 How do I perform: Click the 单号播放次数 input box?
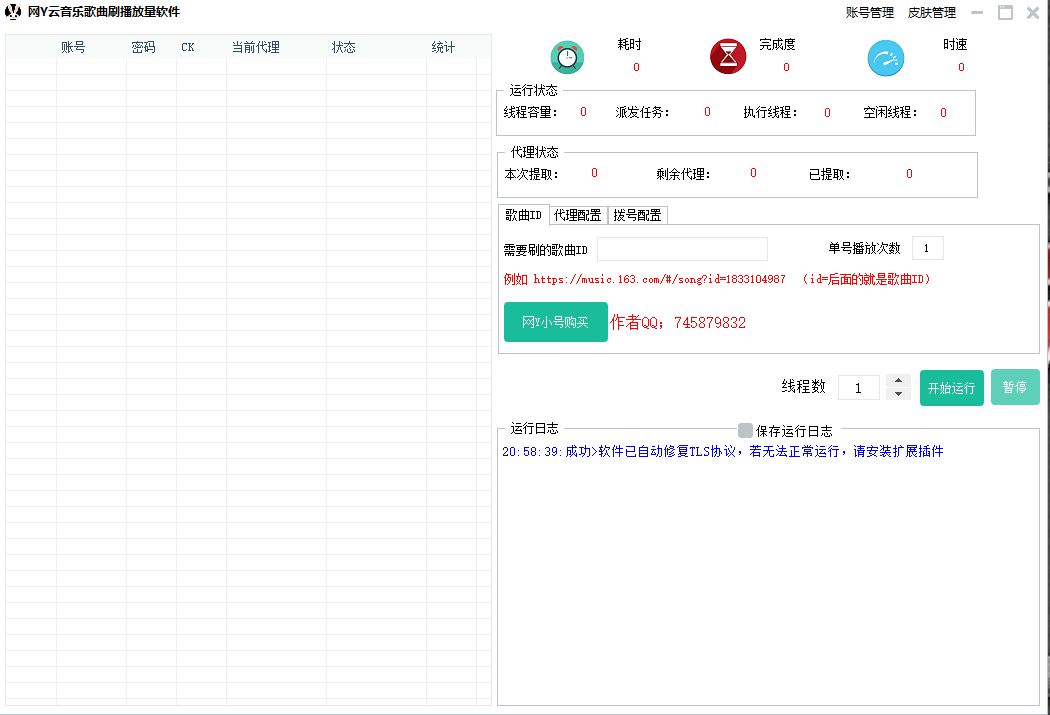pos(927,248)
